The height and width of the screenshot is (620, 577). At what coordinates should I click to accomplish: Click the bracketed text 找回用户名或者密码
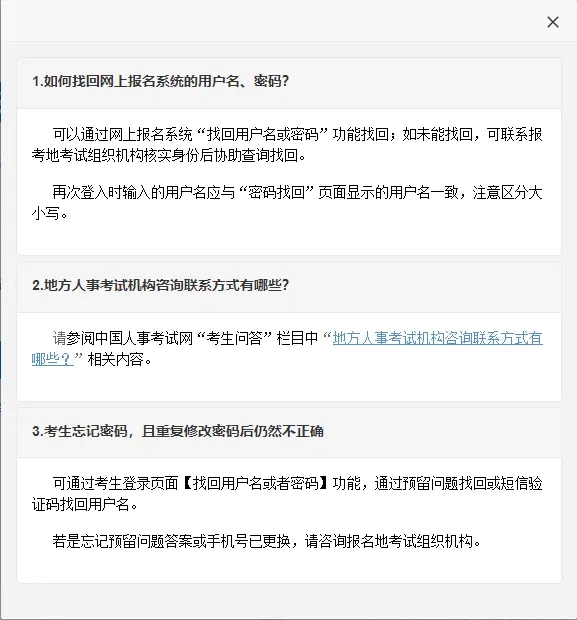[255, 484]
